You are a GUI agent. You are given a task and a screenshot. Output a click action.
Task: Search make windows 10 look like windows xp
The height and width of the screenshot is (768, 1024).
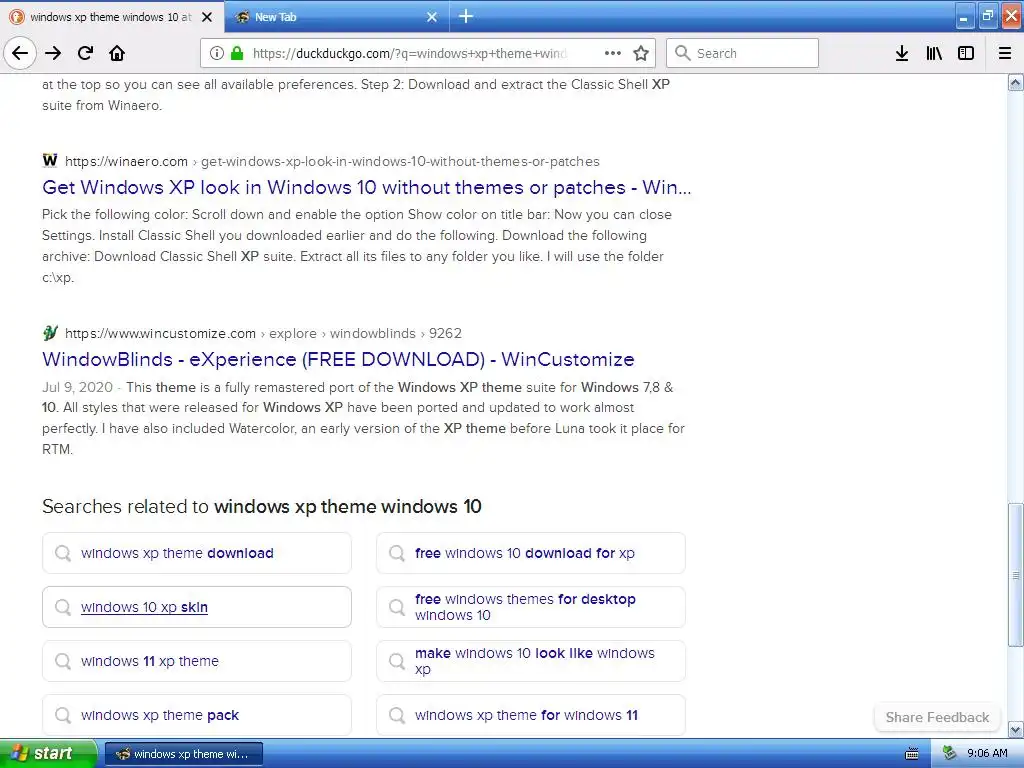click(531, 661)
